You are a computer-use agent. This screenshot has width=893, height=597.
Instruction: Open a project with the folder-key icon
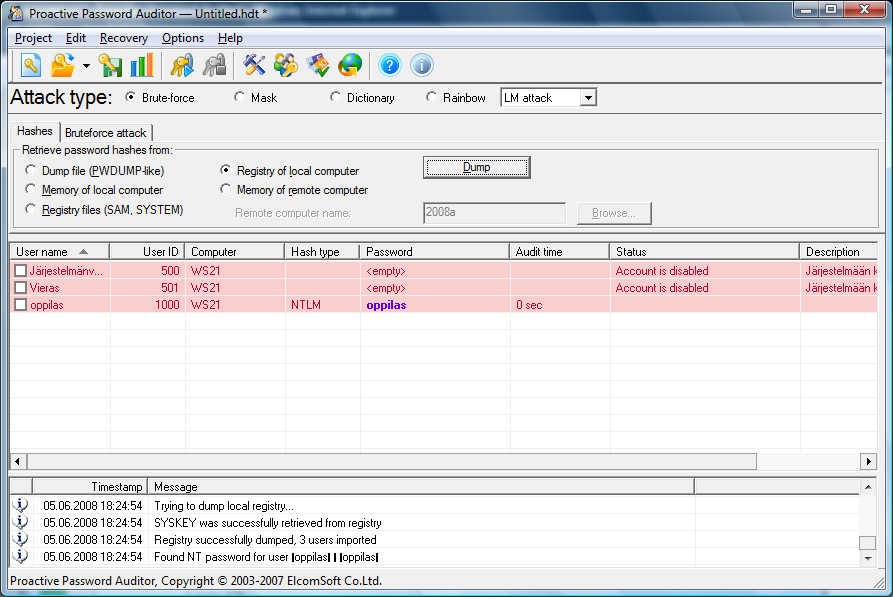[x=63, y=66]
